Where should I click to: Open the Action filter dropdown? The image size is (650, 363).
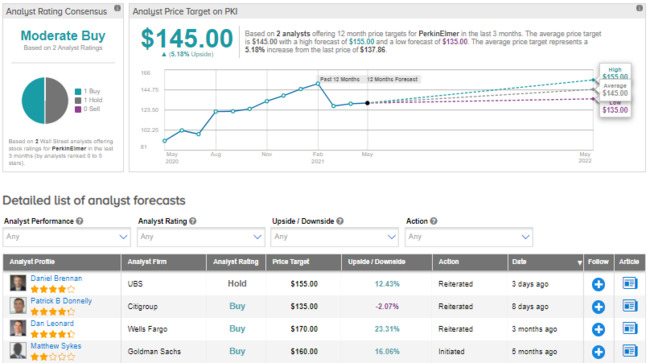tap(469, 237)
